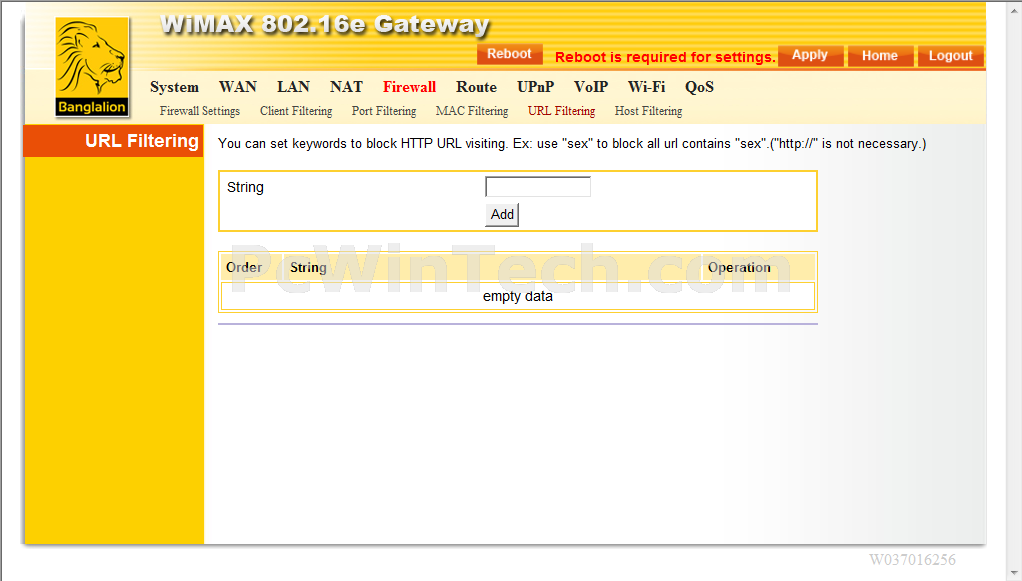The width and height of the screenshot is (1022, 581).
Task: Click the Reboot button
Action: click(x=509, y=54)
